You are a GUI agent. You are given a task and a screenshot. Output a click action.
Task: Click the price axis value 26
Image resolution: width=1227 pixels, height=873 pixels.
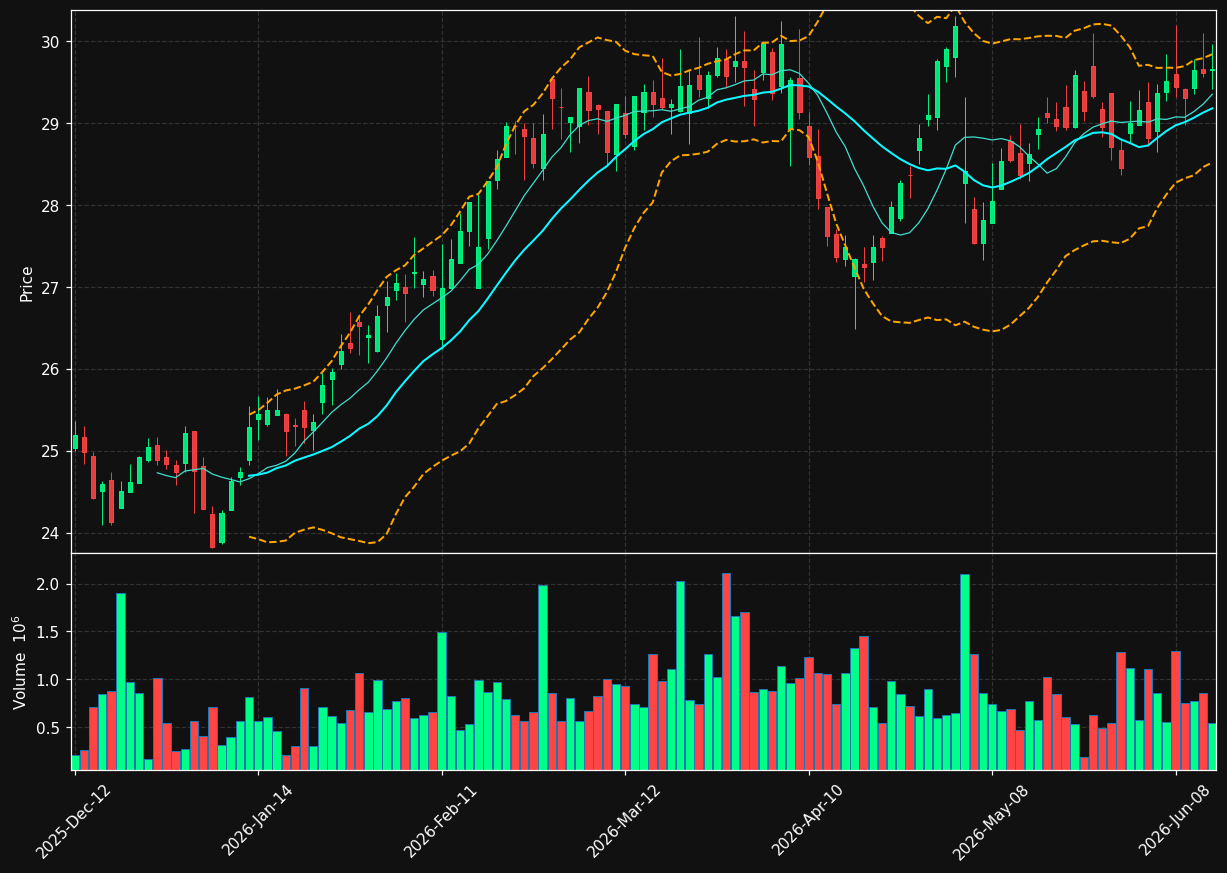[x=51, y=370]
